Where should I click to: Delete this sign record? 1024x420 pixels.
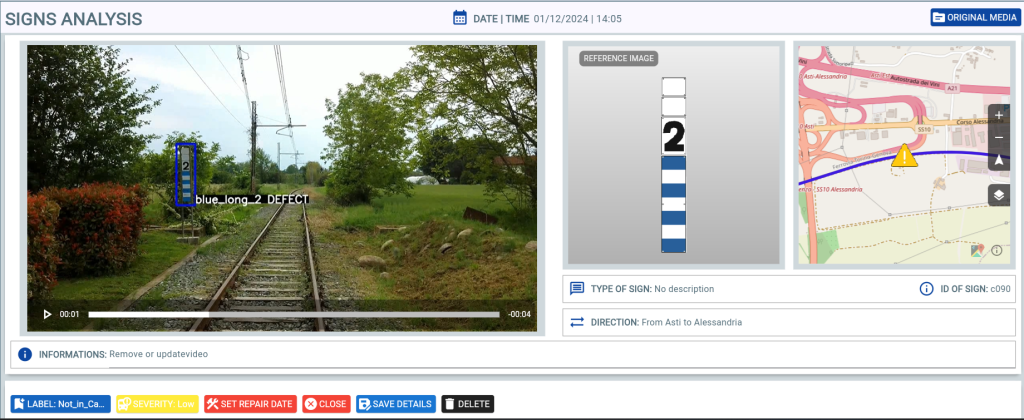tap(467, 404)
